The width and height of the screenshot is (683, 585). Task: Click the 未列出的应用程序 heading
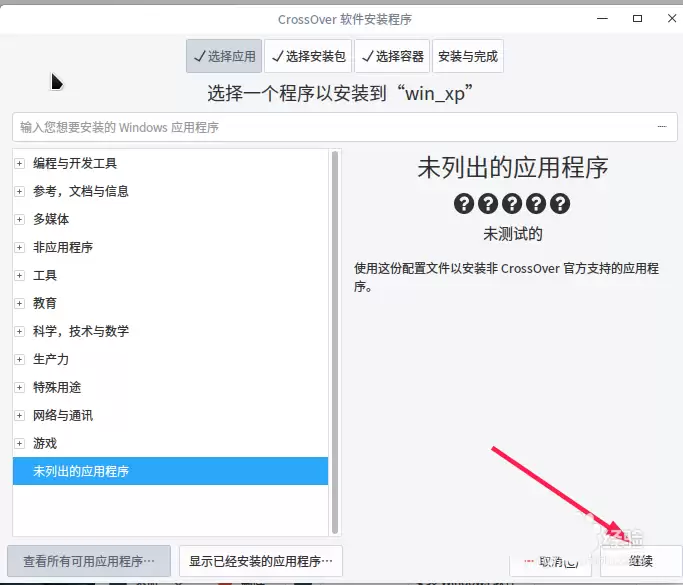513,168
